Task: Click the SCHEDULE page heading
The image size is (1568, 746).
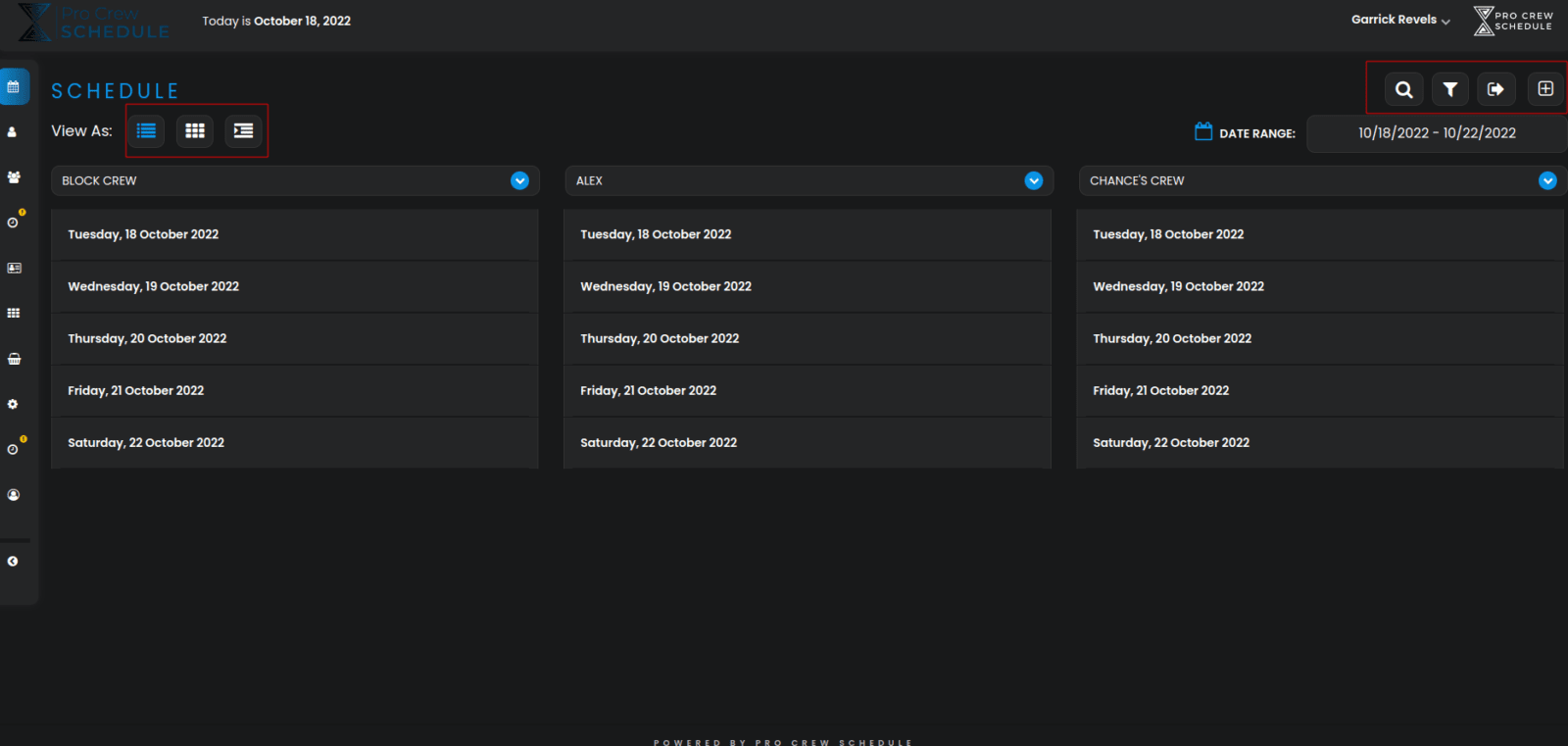Action: point(116,91)
